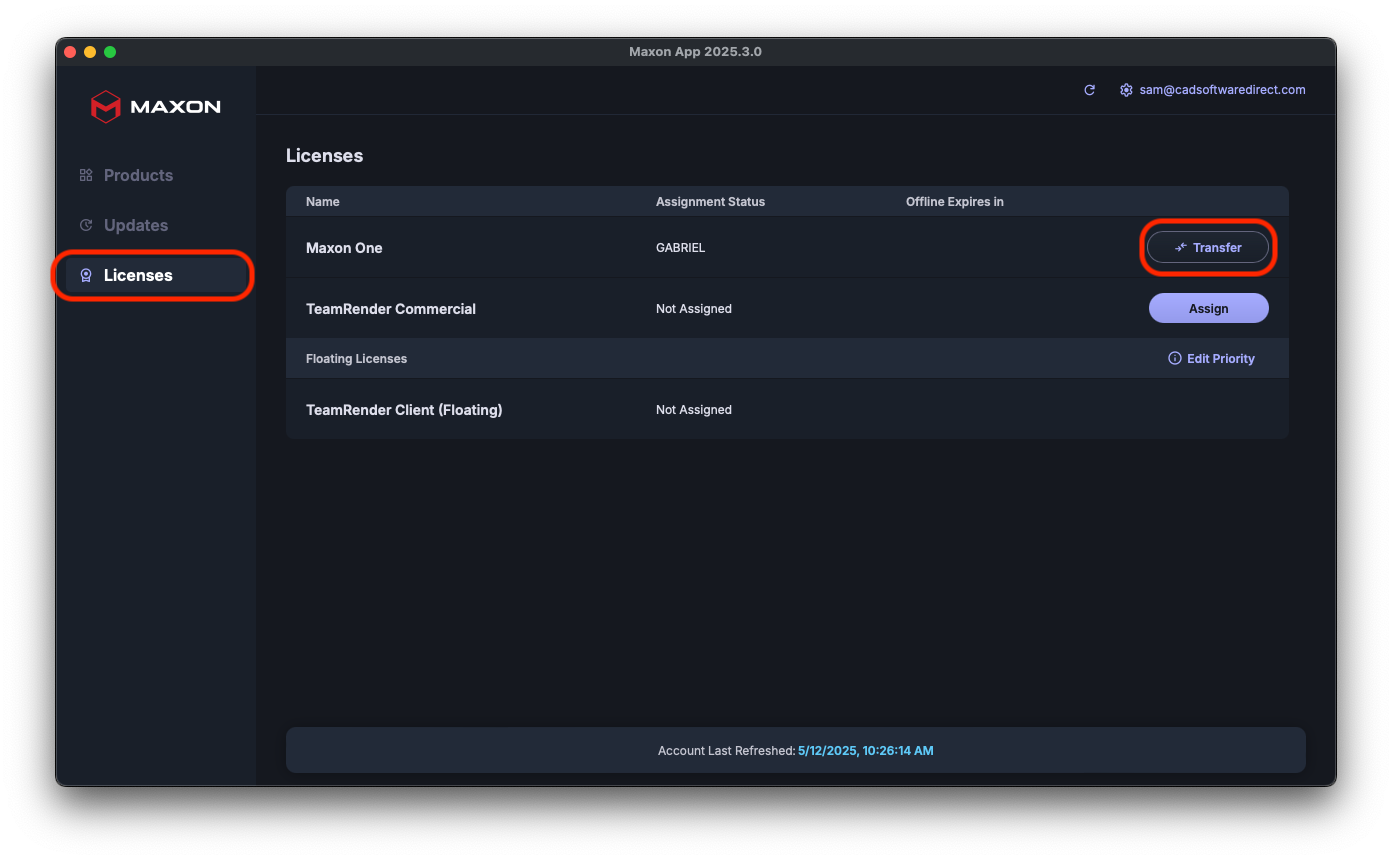This screenshot has height=860, width=1392.
Task: Open account settings via the gear icon
Action: [x=1126, y=90]
